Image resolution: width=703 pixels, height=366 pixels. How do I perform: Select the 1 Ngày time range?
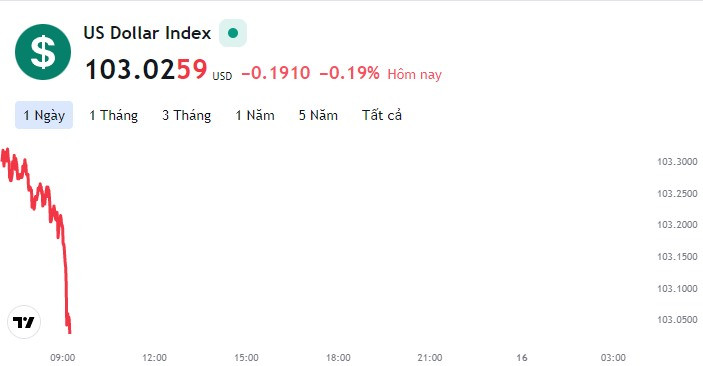tap(44, 115)
